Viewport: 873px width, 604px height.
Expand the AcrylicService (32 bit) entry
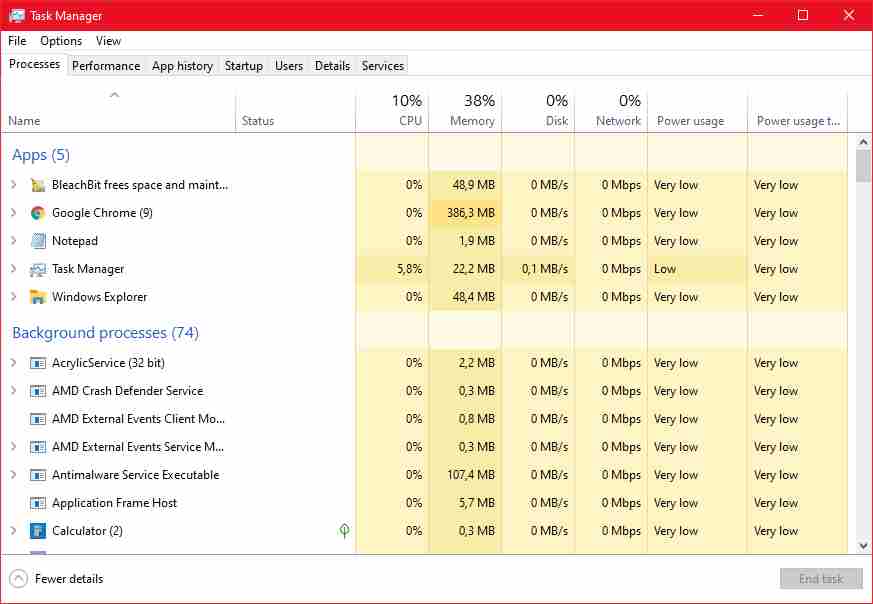pyautogui.click(x=14, y=363)
